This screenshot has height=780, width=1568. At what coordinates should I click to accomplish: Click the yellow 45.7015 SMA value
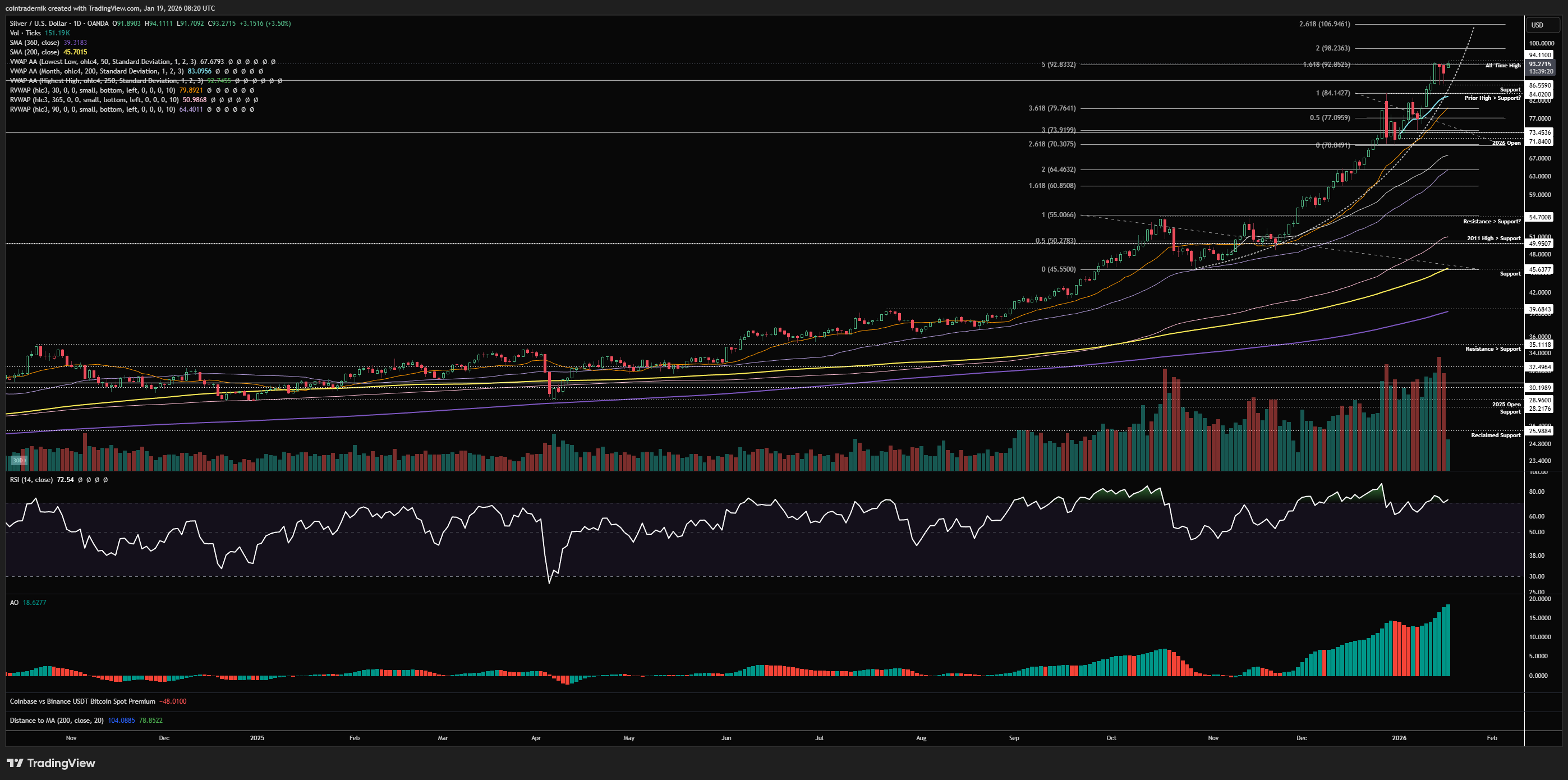point(75,52)
